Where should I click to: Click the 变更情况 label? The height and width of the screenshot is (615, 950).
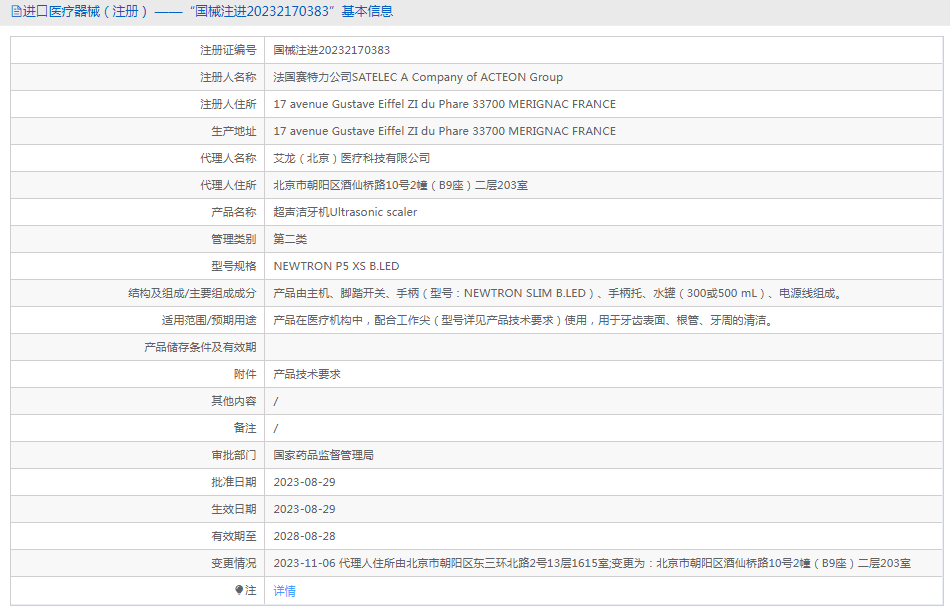click(234, 563)
